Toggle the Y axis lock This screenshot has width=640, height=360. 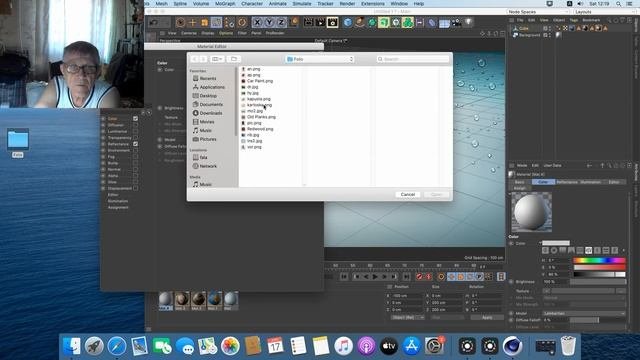click(269, 22)
